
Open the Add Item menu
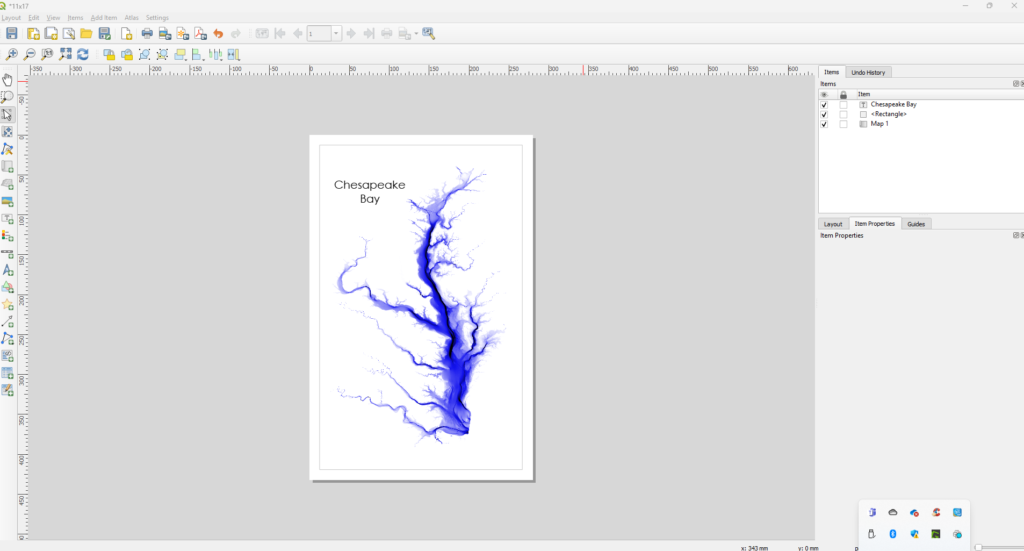(x=103, y=18)
